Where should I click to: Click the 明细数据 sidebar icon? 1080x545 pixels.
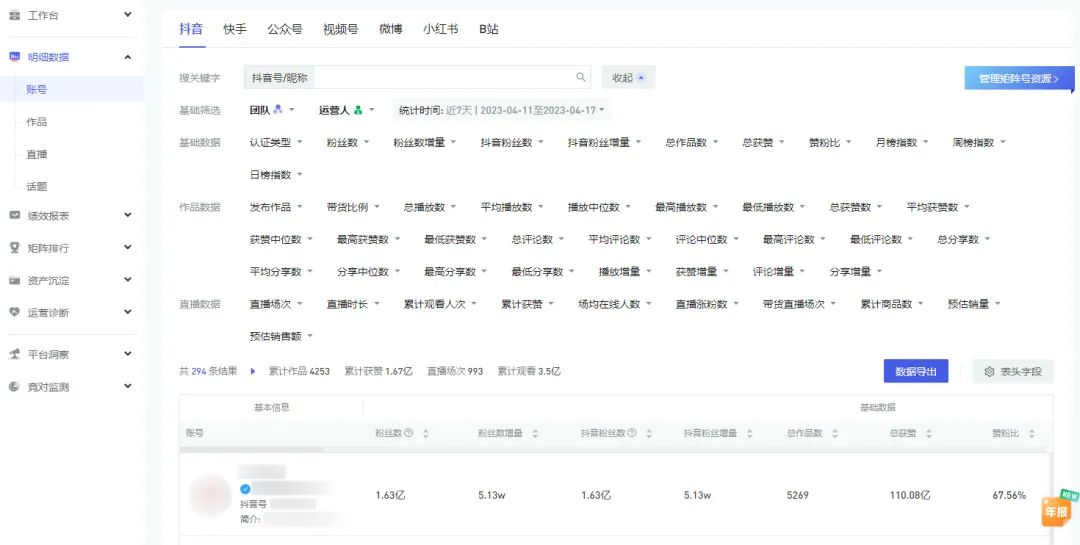(14, 57)
